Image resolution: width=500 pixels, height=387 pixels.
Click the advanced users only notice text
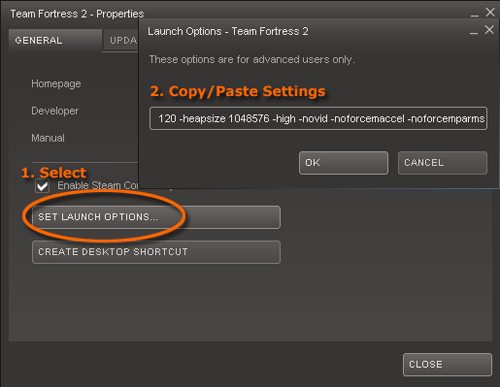[x=252, y=60]
